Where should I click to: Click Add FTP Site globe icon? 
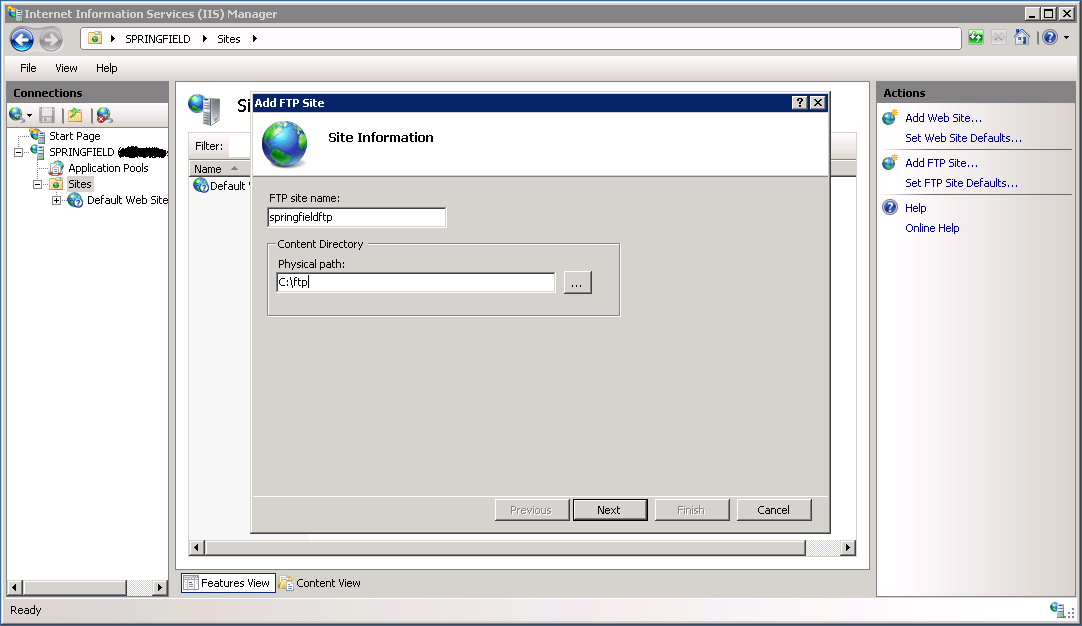[890, 162]
